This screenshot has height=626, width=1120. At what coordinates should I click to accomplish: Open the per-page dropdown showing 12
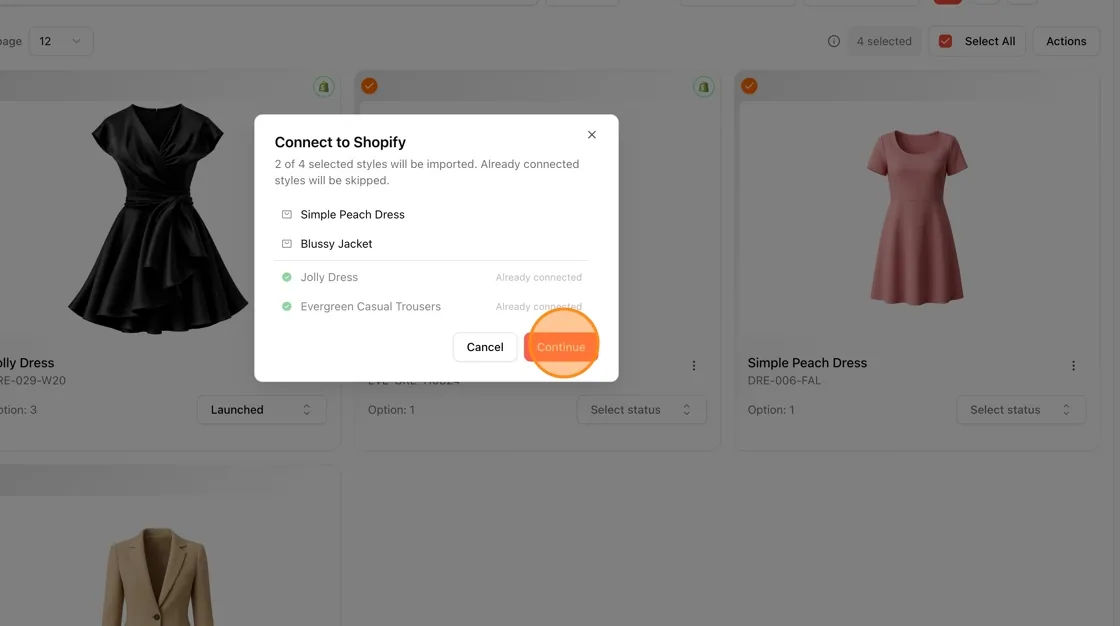(60, 41)
